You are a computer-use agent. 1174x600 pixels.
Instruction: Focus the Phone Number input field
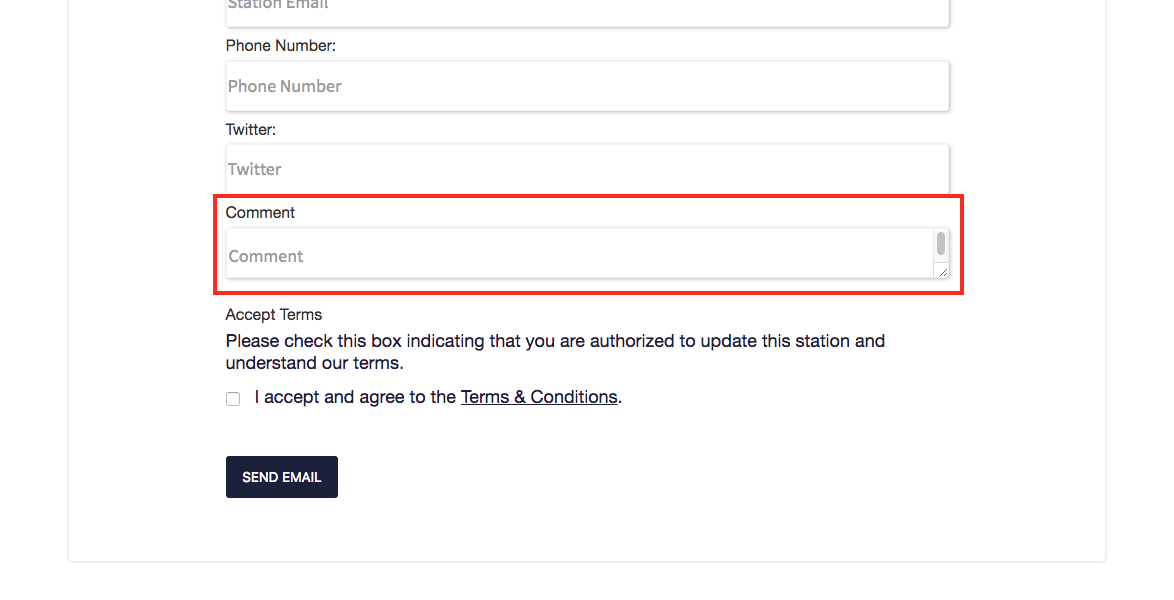587,86
